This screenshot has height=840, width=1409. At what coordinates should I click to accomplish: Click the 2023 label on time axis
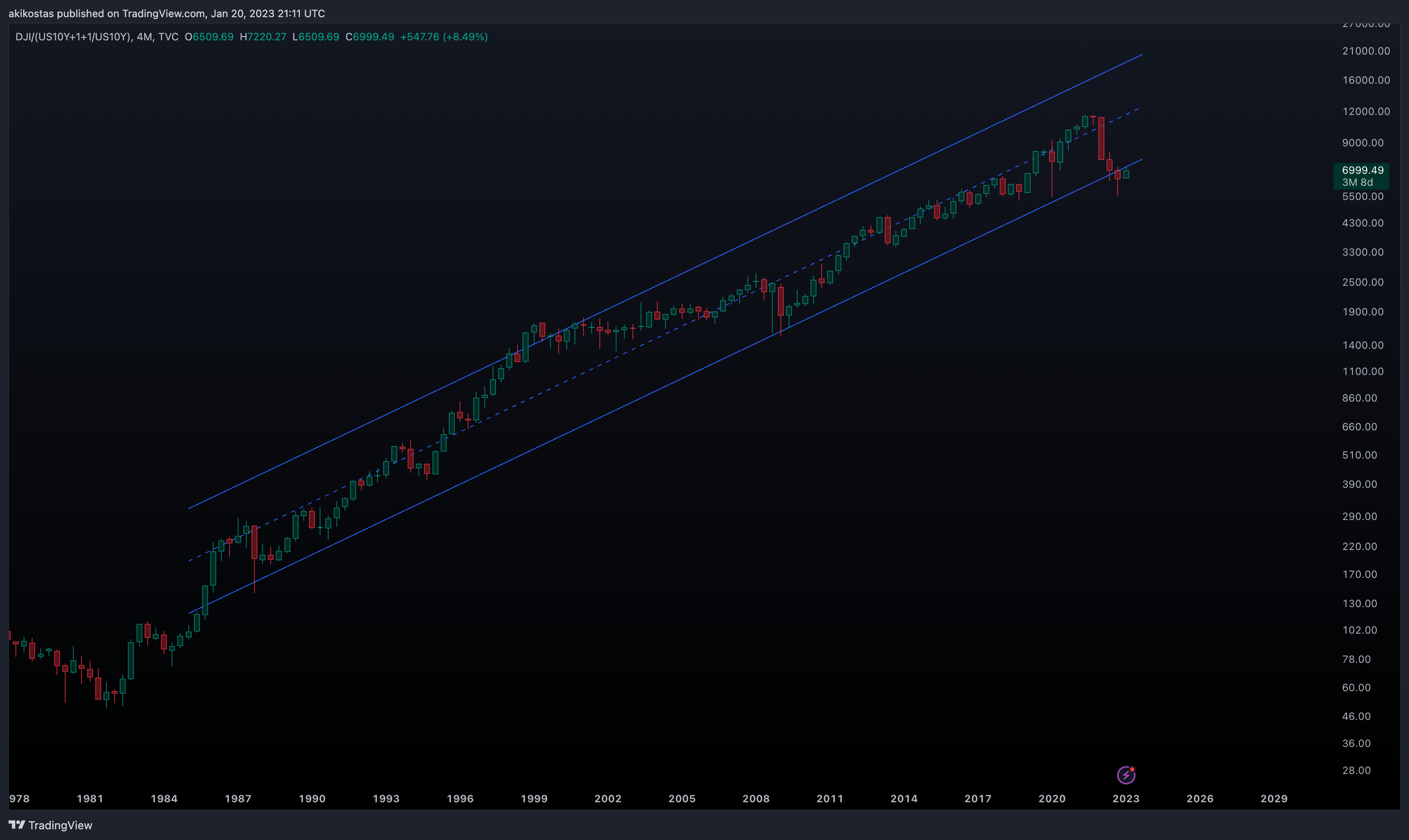click(x=1126, y=799)
